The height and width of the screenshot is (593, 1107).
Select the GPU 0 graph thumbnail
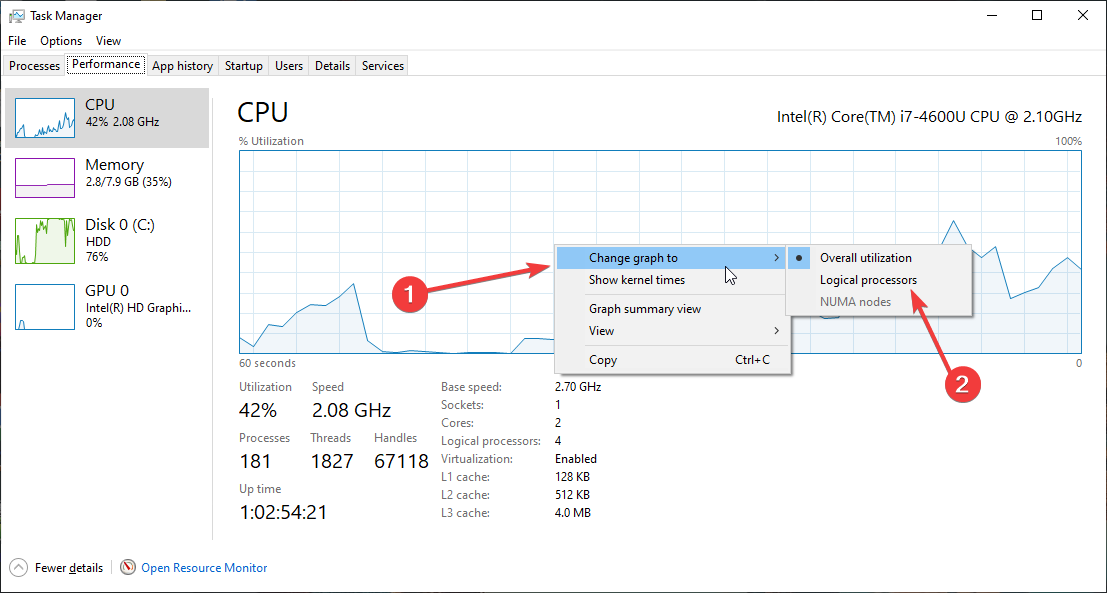45,306
